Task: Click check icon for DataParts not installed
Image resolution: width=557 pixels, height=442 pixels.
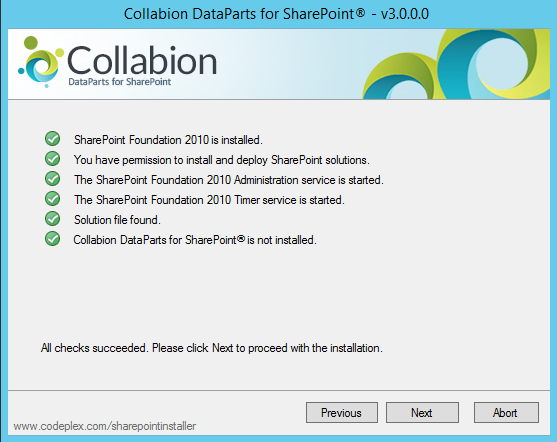Action: (53, 239)
